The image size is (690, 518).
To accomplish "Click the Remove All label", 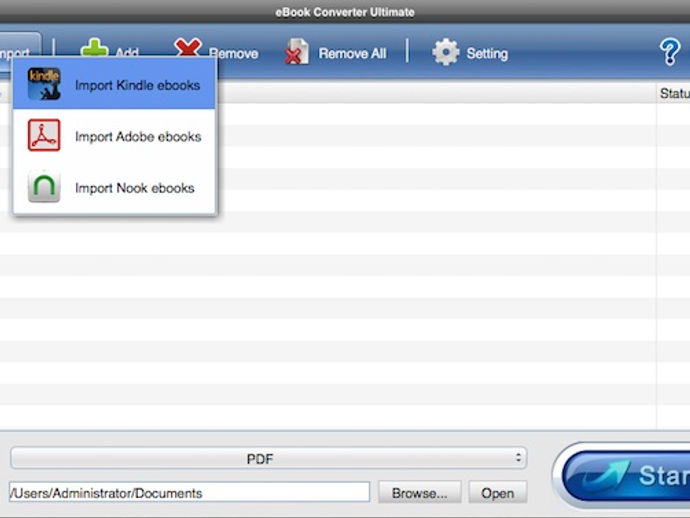I will [352, 54].
